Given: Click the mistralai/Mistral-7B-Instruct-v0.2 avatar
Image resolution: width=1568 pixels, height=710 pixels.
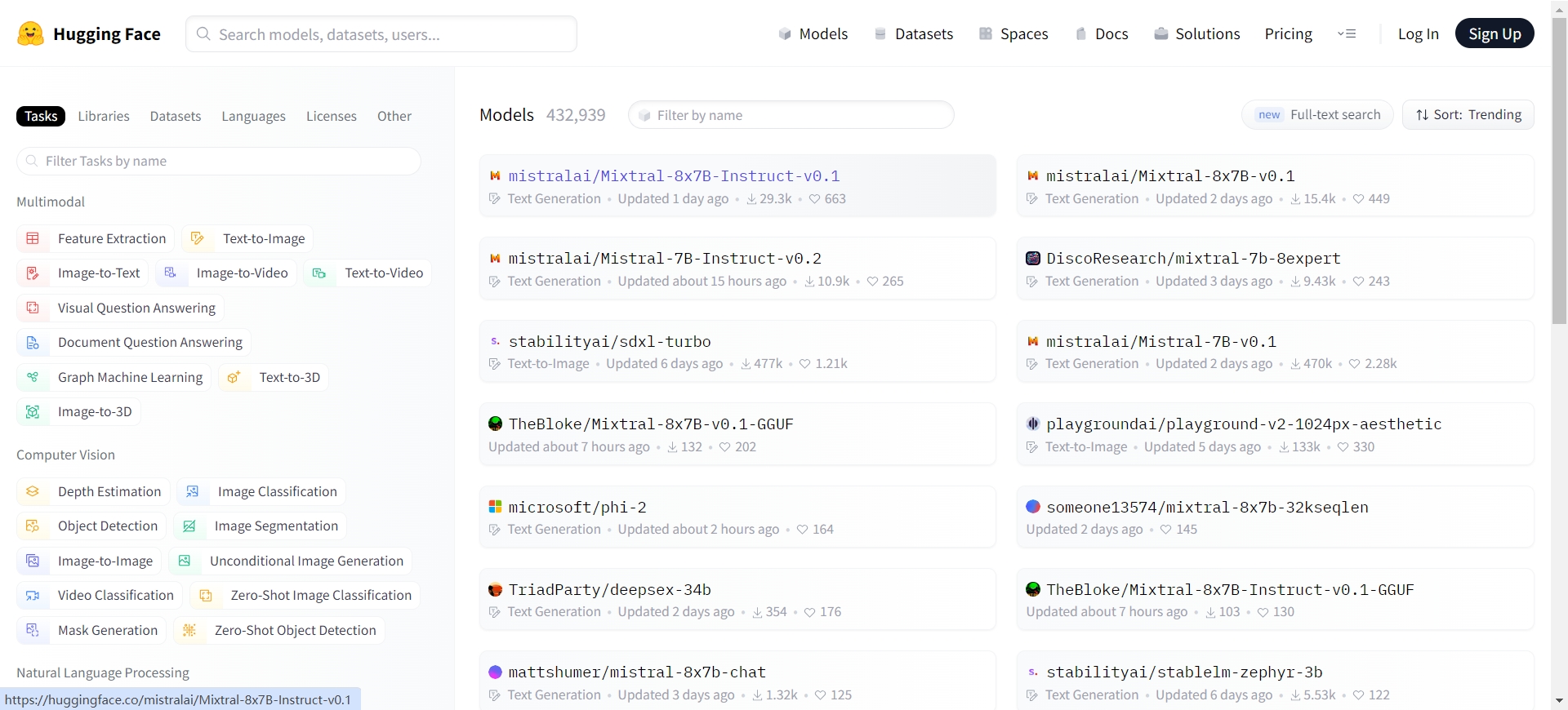Looking at the screenshot, I should pyautogui.click(x=495, y=258).
